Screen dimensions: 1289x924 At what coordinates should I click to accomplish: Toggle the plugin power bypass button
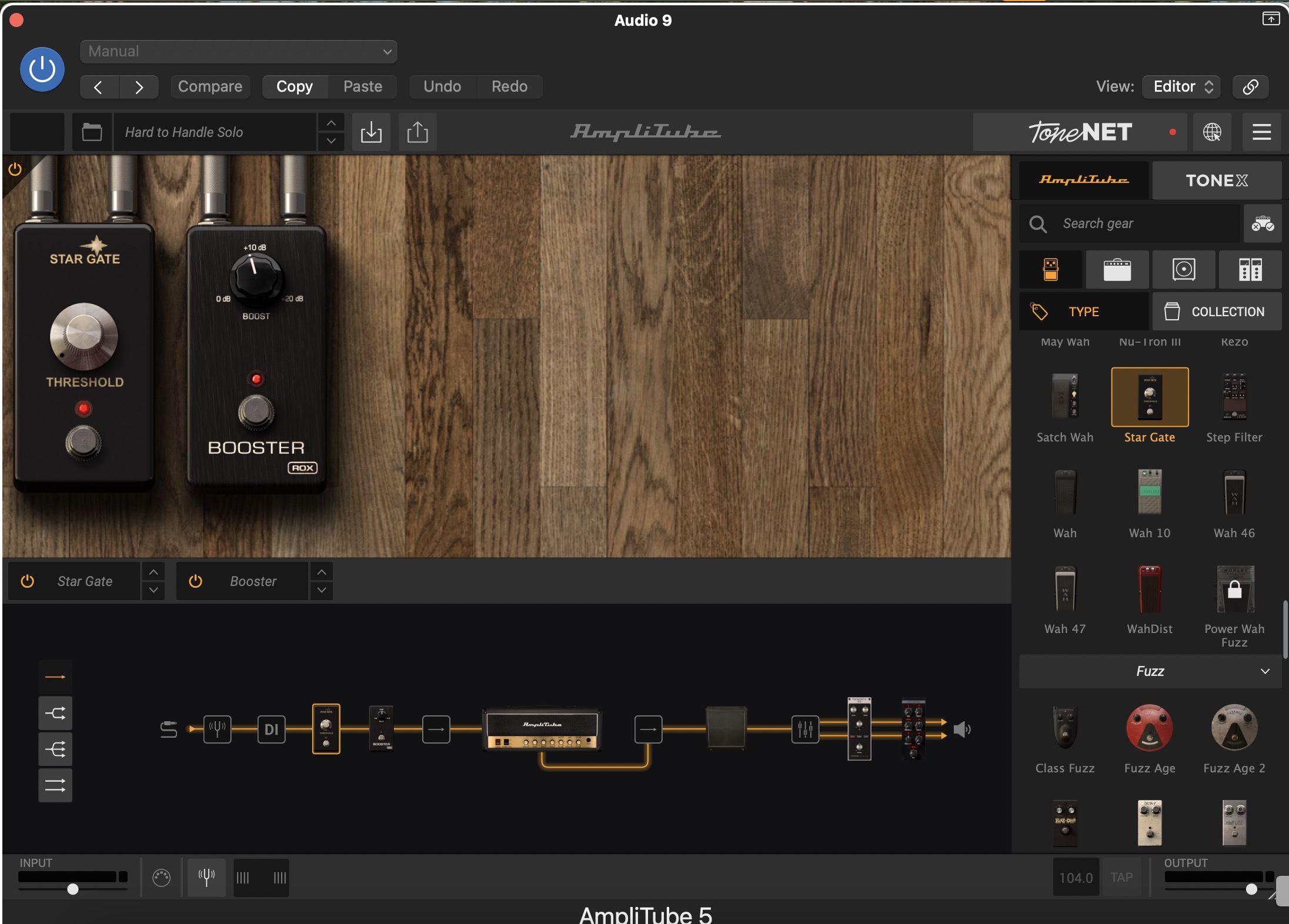coord(42,69)
